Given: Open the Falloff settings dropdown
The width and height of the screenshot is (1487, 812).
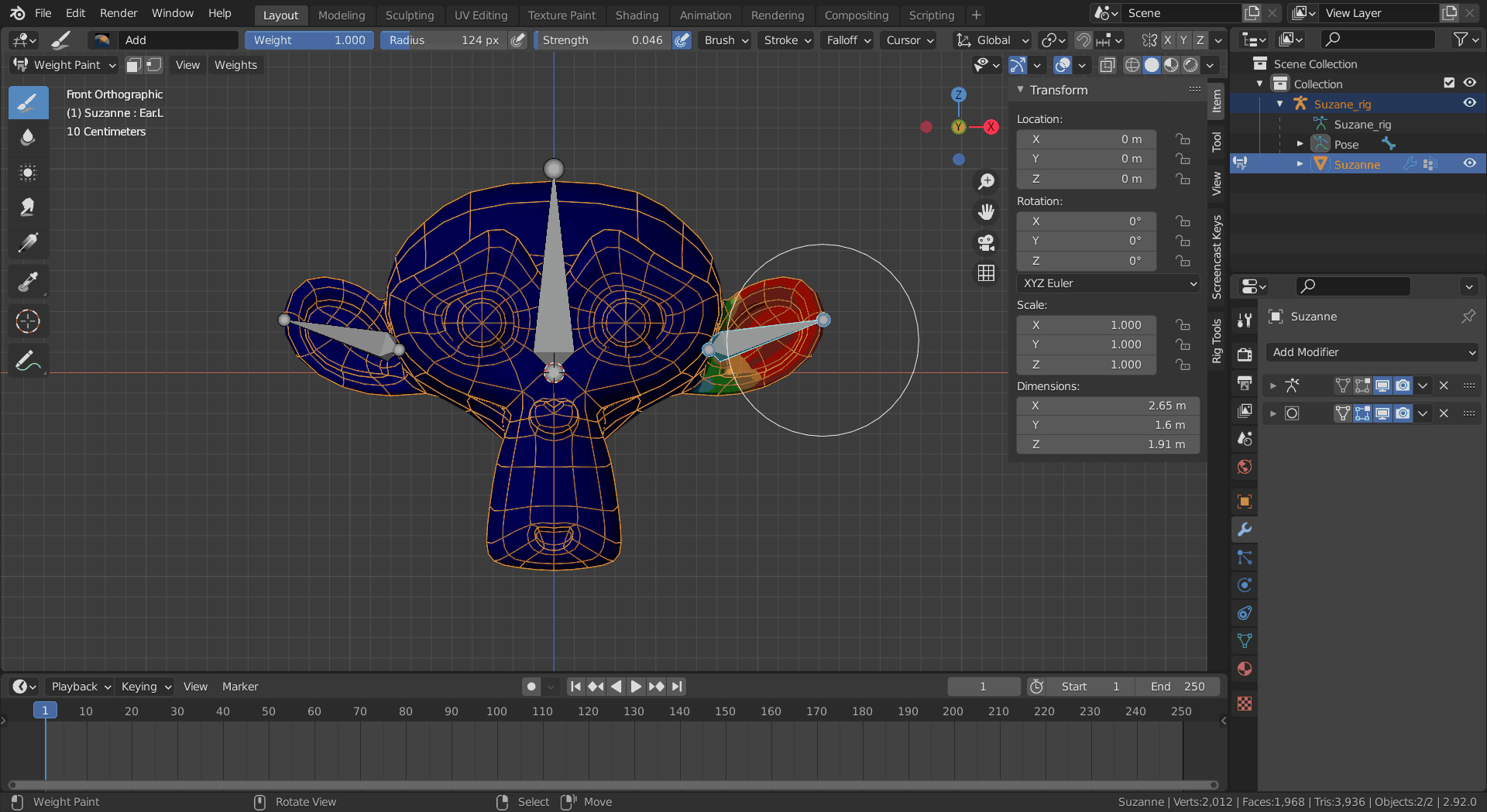Looking at the screenshot, I should pos(847,40).
